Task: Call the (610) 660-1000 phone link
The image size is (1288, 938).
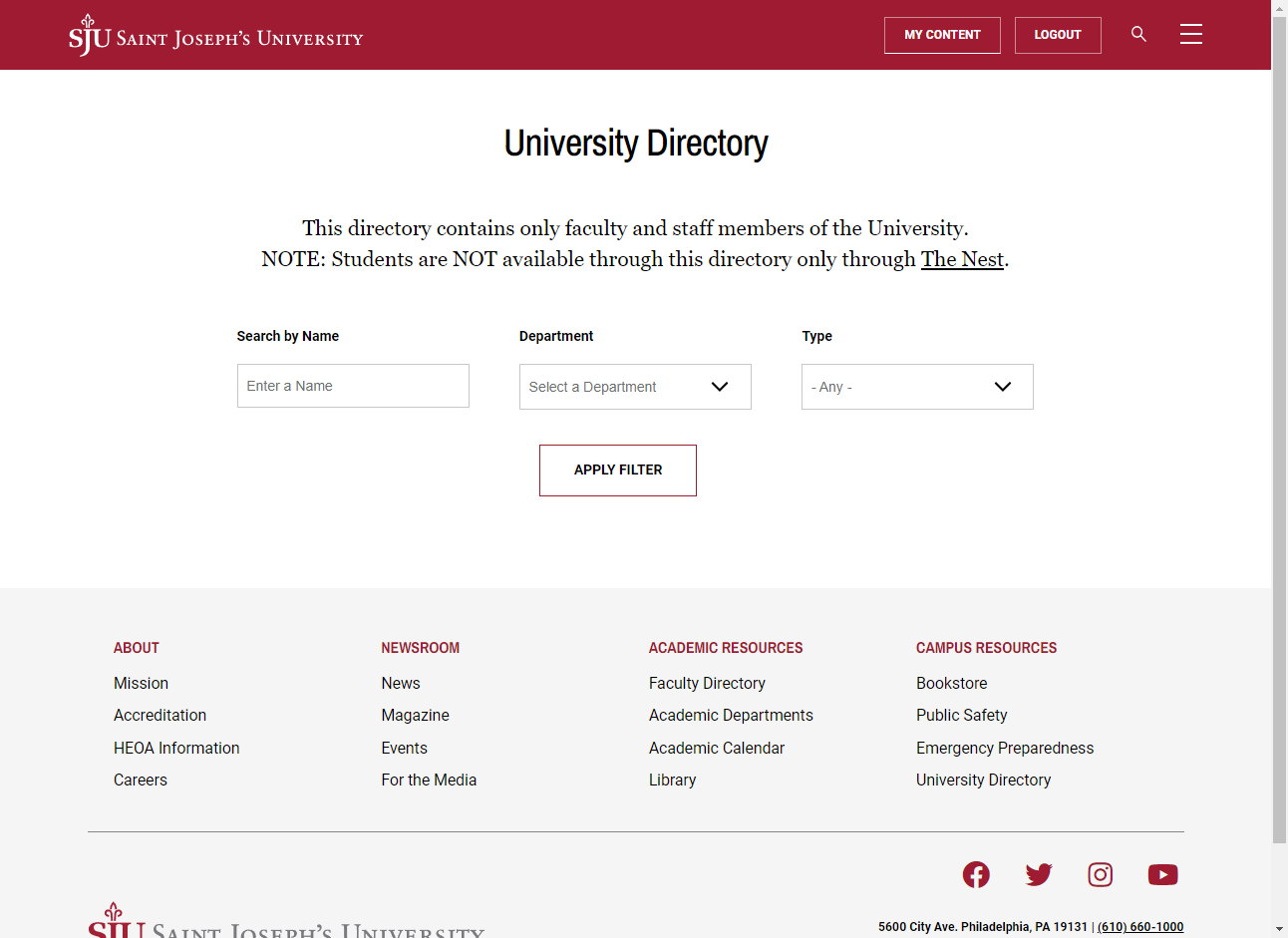Action: 1140,927
